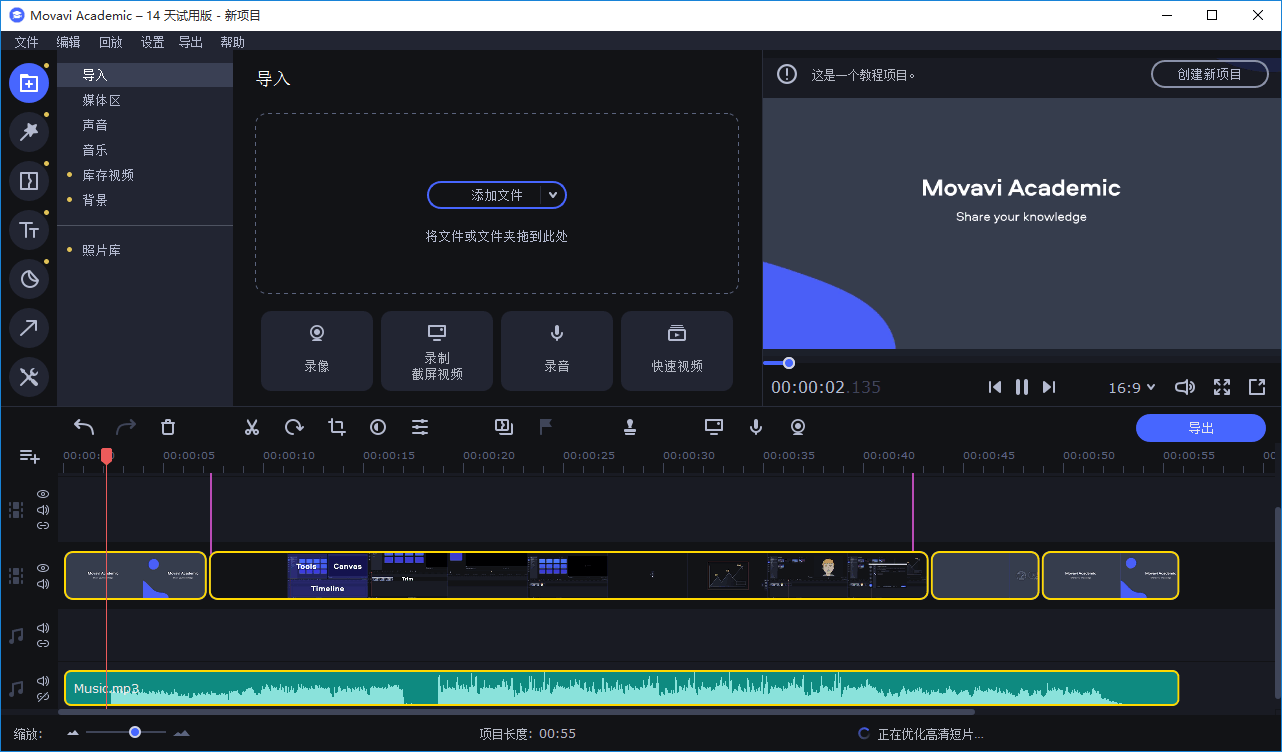Open the 导出 menu in menu bar
1282x752 pixels.
(190, 42)
